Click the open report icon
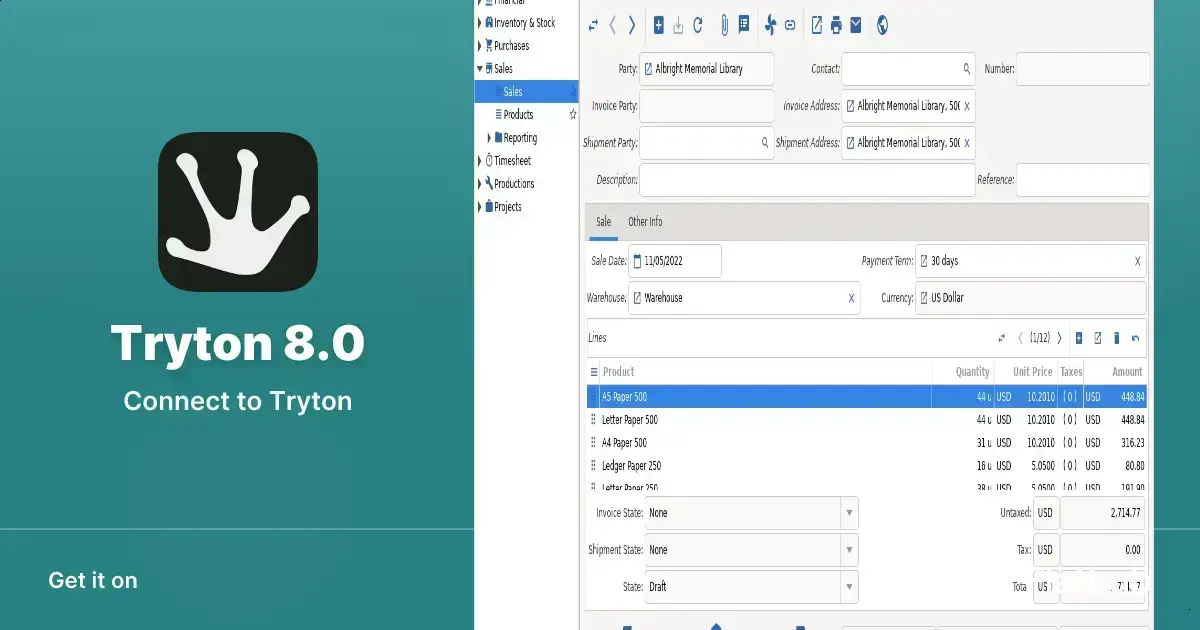Screen dimensions: 1200x630 [817, 26]
